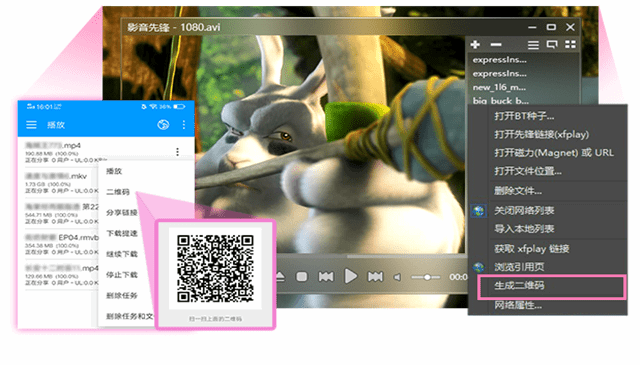Open the hamburger menu in mobile app
This screenshot has height=365, width=640.
click(31, 125)
